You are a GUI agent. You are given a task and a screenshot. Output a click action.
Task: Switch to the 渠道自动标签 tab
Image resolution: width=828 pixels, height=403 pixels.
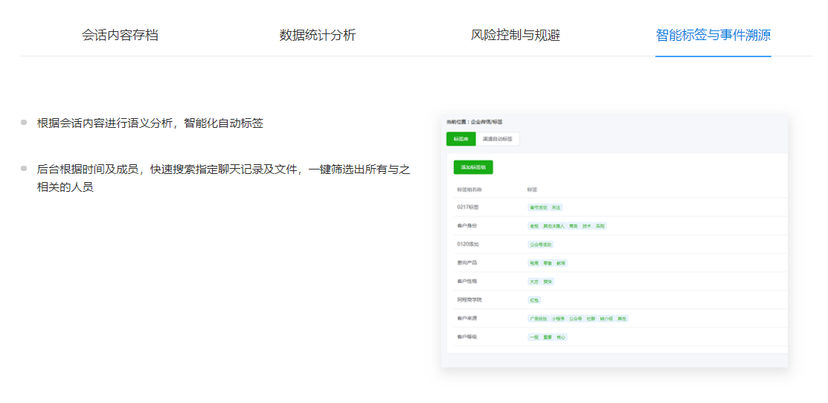pyautogui.click(x=497, y=139)
